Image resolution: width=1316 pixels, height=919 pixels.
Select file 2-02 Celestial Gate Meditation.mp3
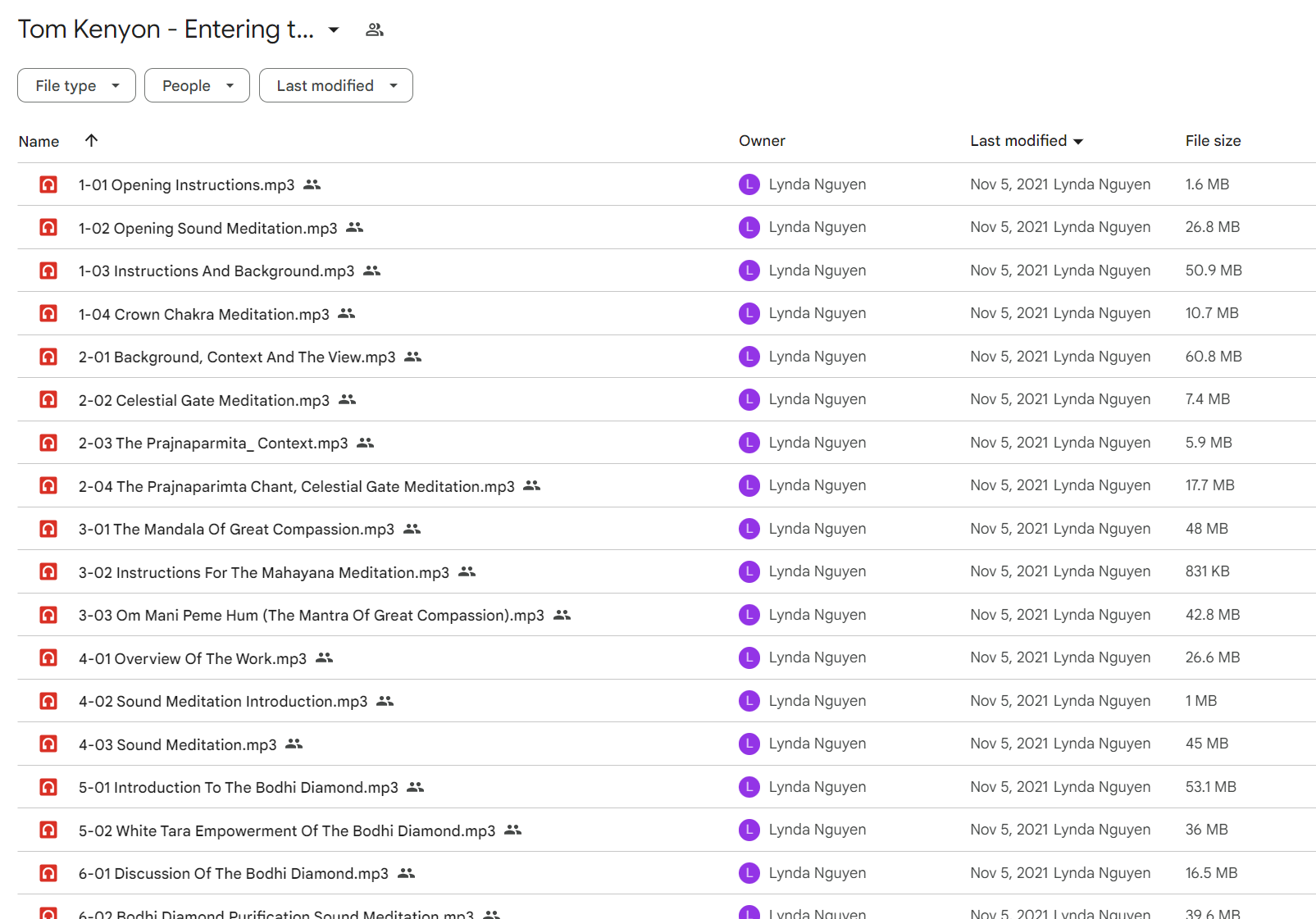click(666, 399)
